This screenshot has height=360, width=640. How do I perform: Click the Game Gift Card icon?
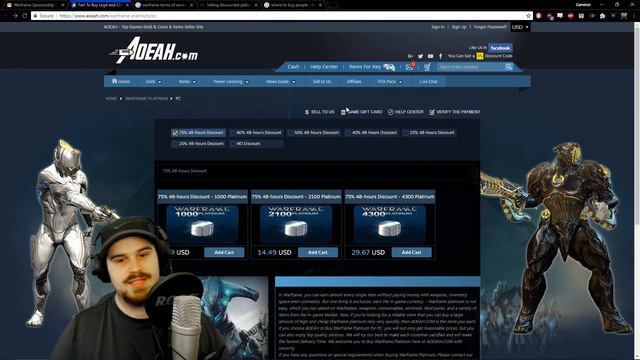coord(343,112)
